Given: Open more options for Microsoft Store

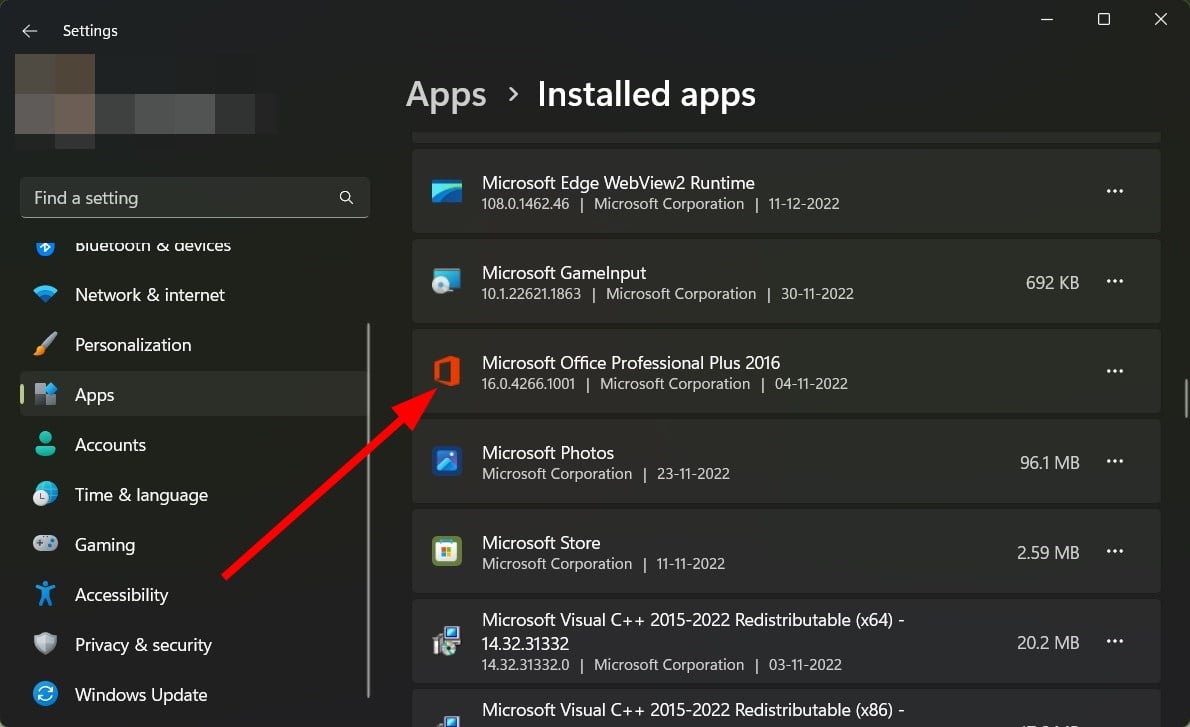Looking at the screenshot, I should [x=1115, y=552].
